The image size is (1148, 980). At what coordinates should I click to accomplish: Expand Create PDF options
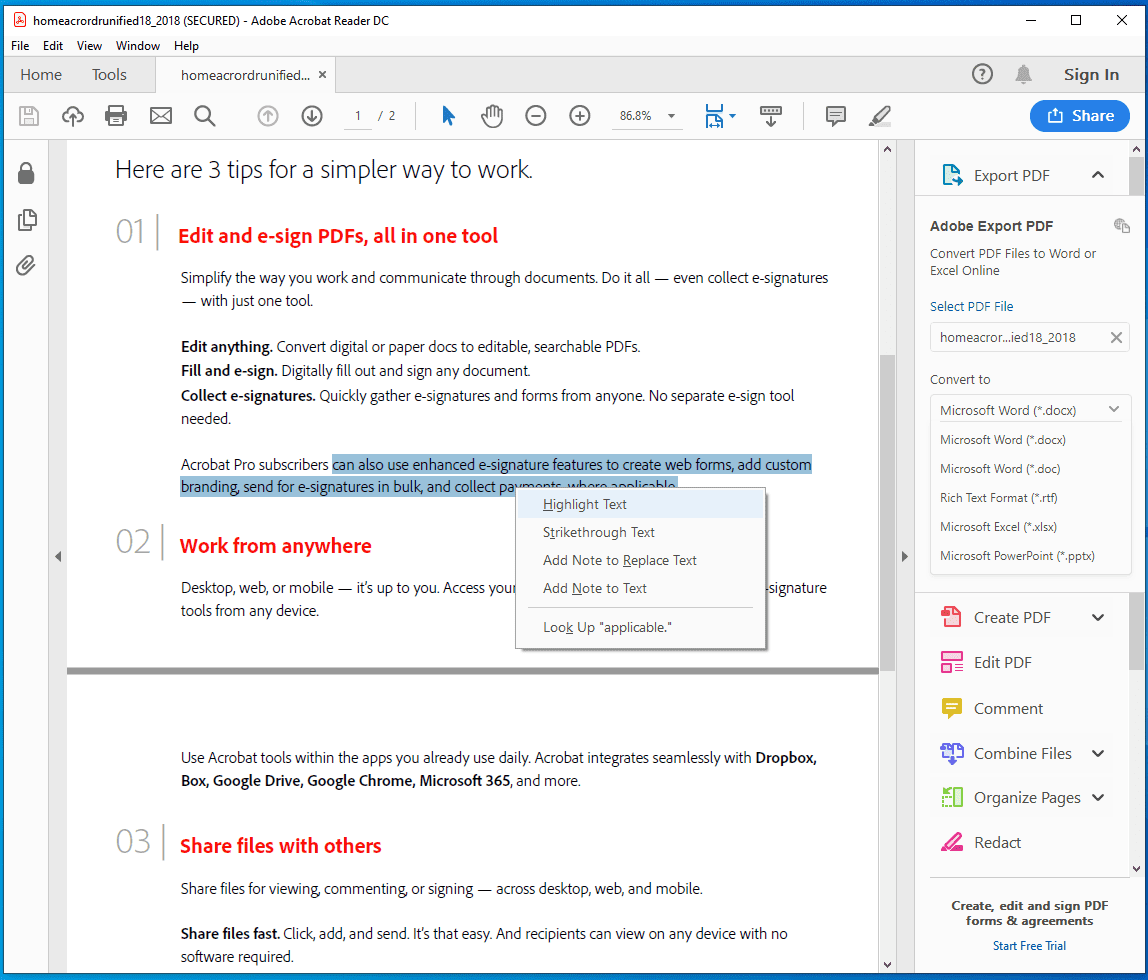(x=1097, y=617)
